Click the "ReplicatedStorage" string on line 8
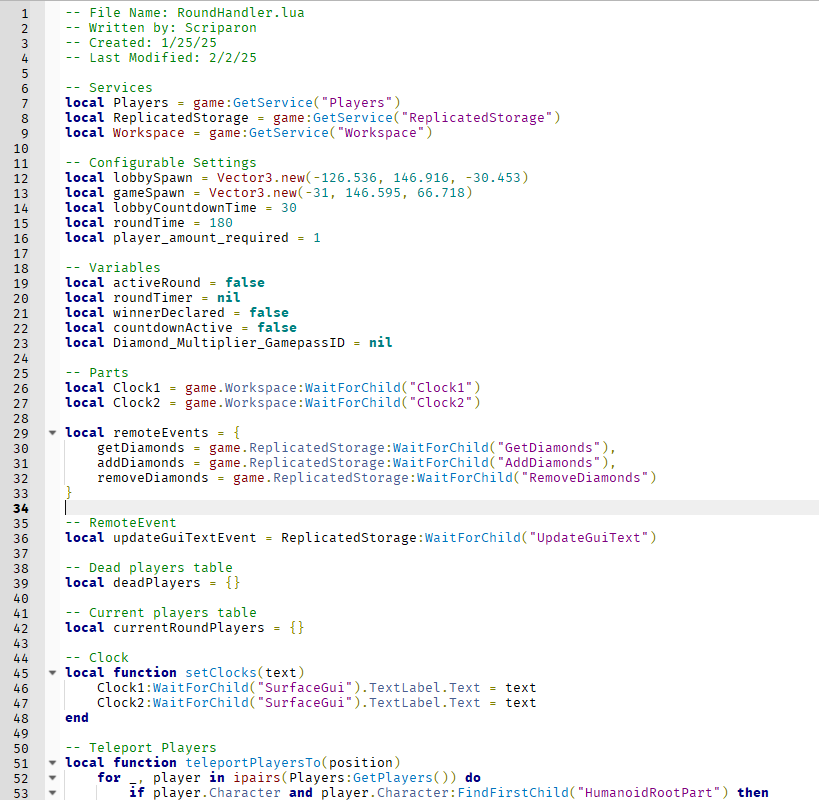Image resolution: width=819 pixels, height=800 pixels. (x=476, y=117)
